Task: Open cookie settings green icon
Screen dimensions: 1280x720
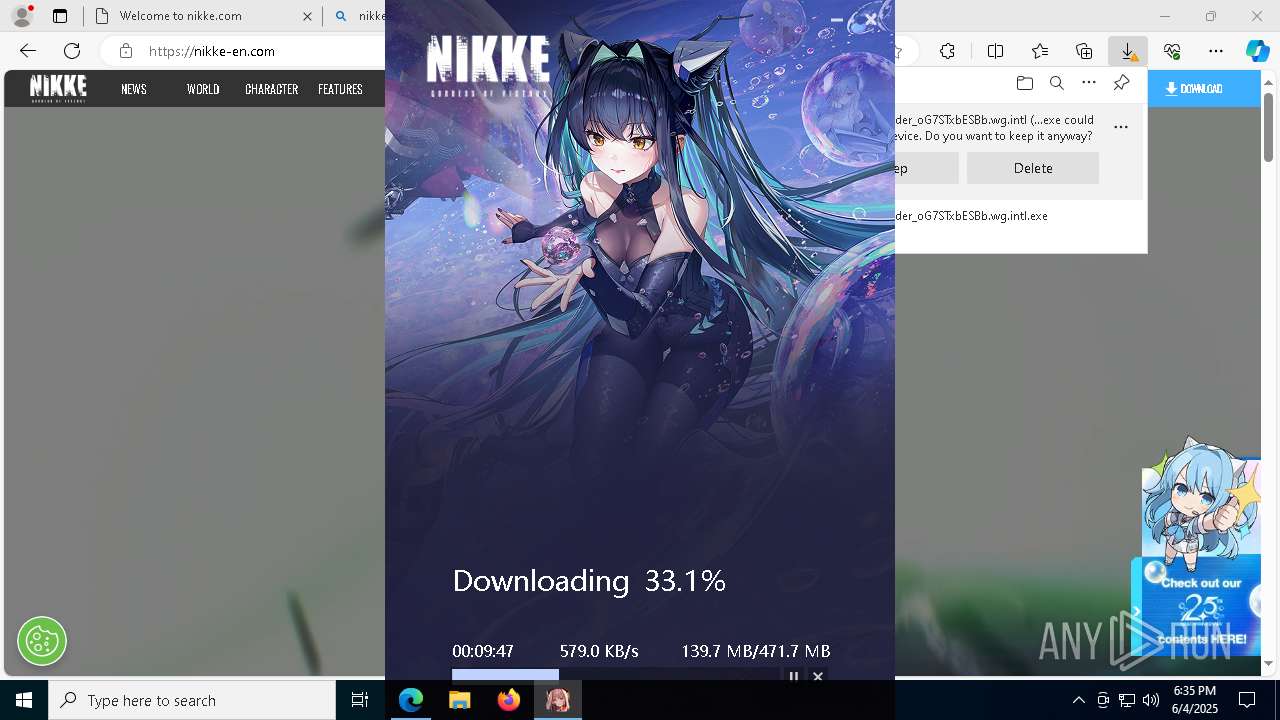Action: [x=42, y=641]
